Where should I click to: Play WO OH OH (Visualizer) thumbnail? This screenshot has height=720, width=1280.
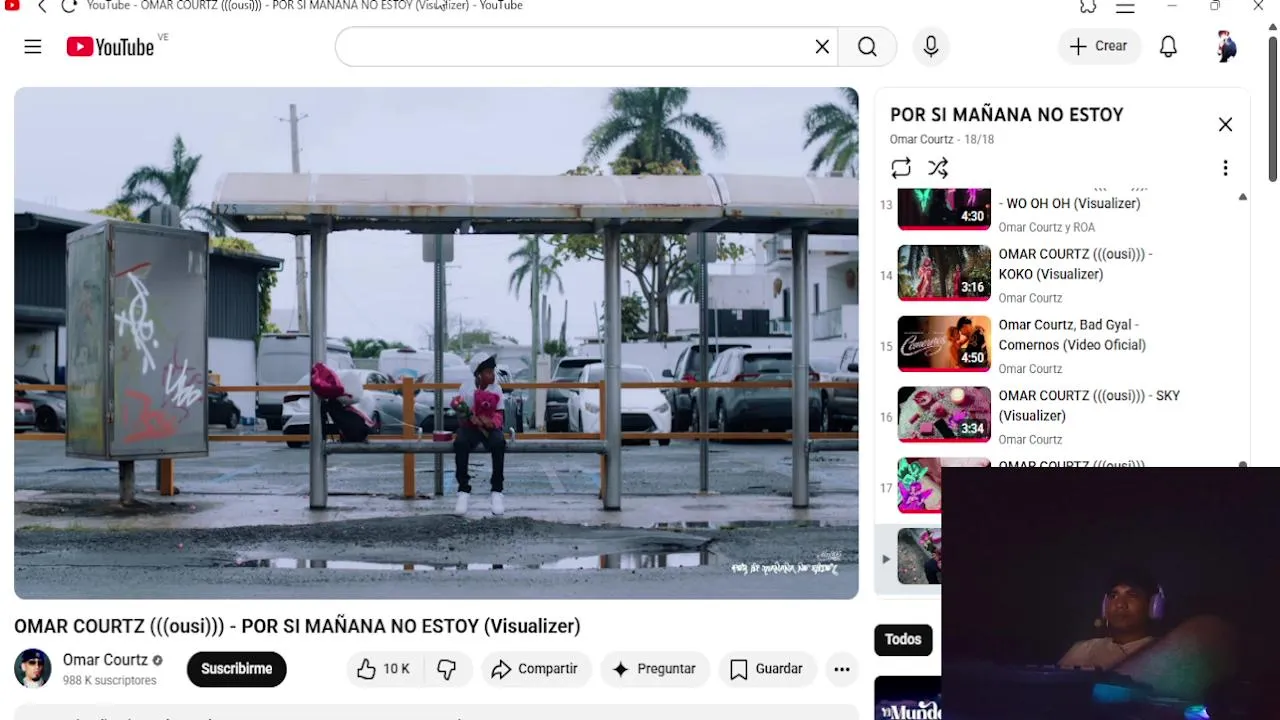(944, 208)
